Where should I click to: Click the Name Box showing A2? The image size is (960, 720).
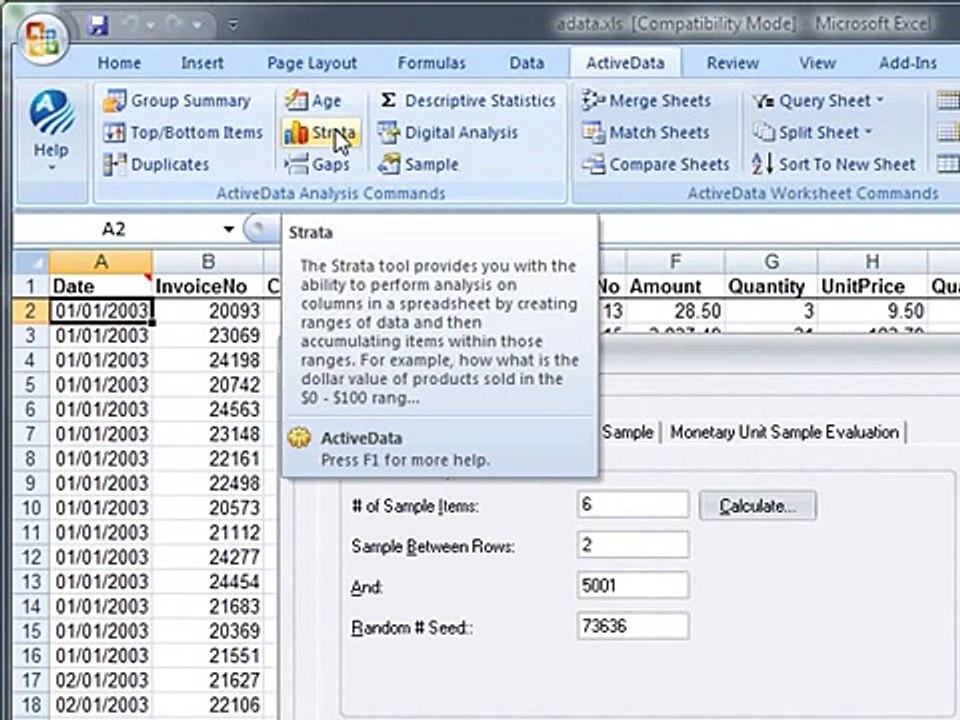click(116, 229)
